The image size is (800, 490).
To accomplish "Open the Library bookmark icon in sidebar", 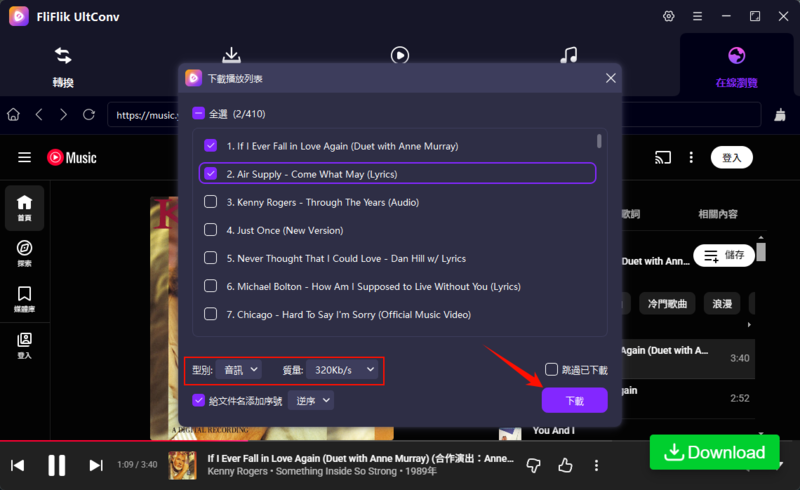I will (x=24, y=298).
